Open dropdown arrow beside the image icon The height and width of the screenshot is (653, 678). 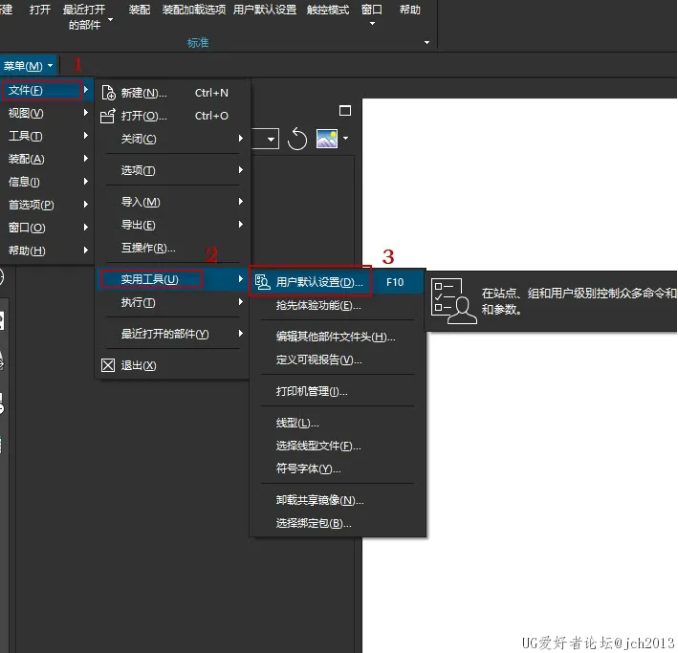[x=345, y=138]
